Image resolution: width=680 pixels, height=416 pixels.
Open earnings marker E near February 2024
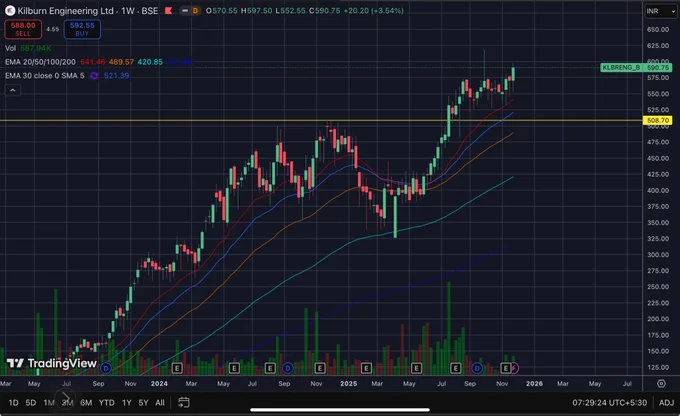[177, 368]
